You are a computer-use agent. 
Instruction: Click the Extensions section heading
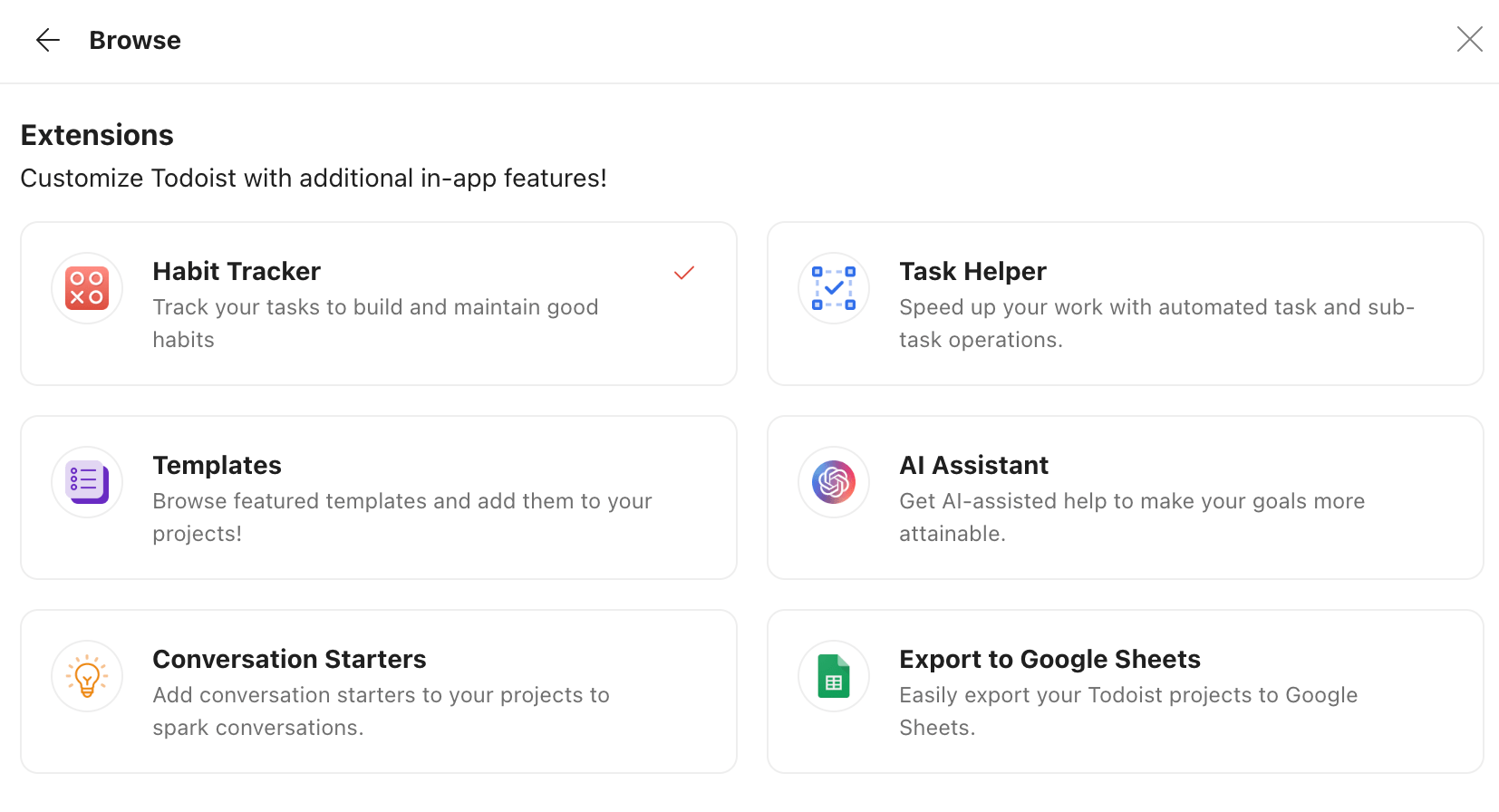point(97,135)
